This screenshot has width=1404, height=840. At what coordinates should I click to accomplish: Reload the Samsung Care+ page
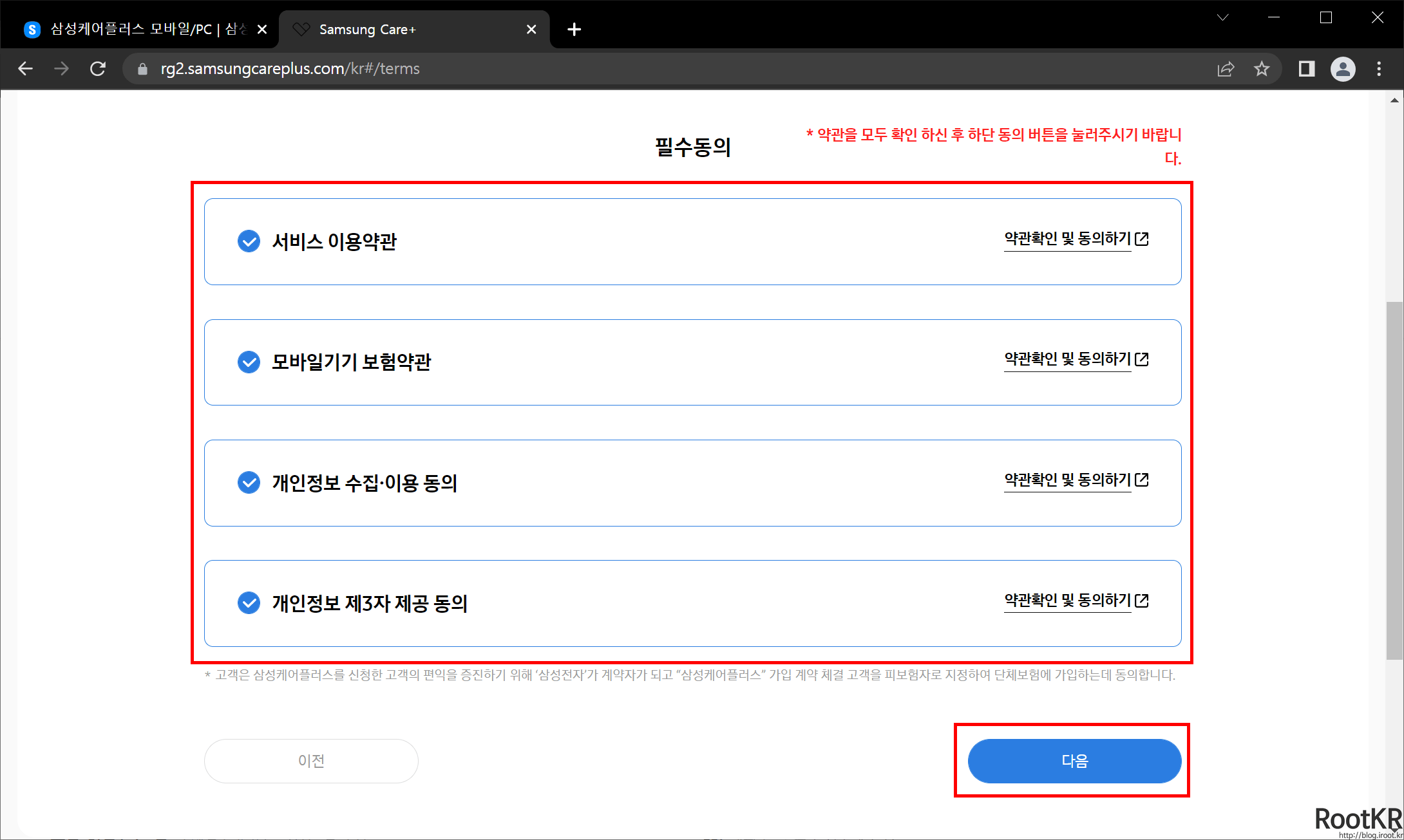(97, 69)
